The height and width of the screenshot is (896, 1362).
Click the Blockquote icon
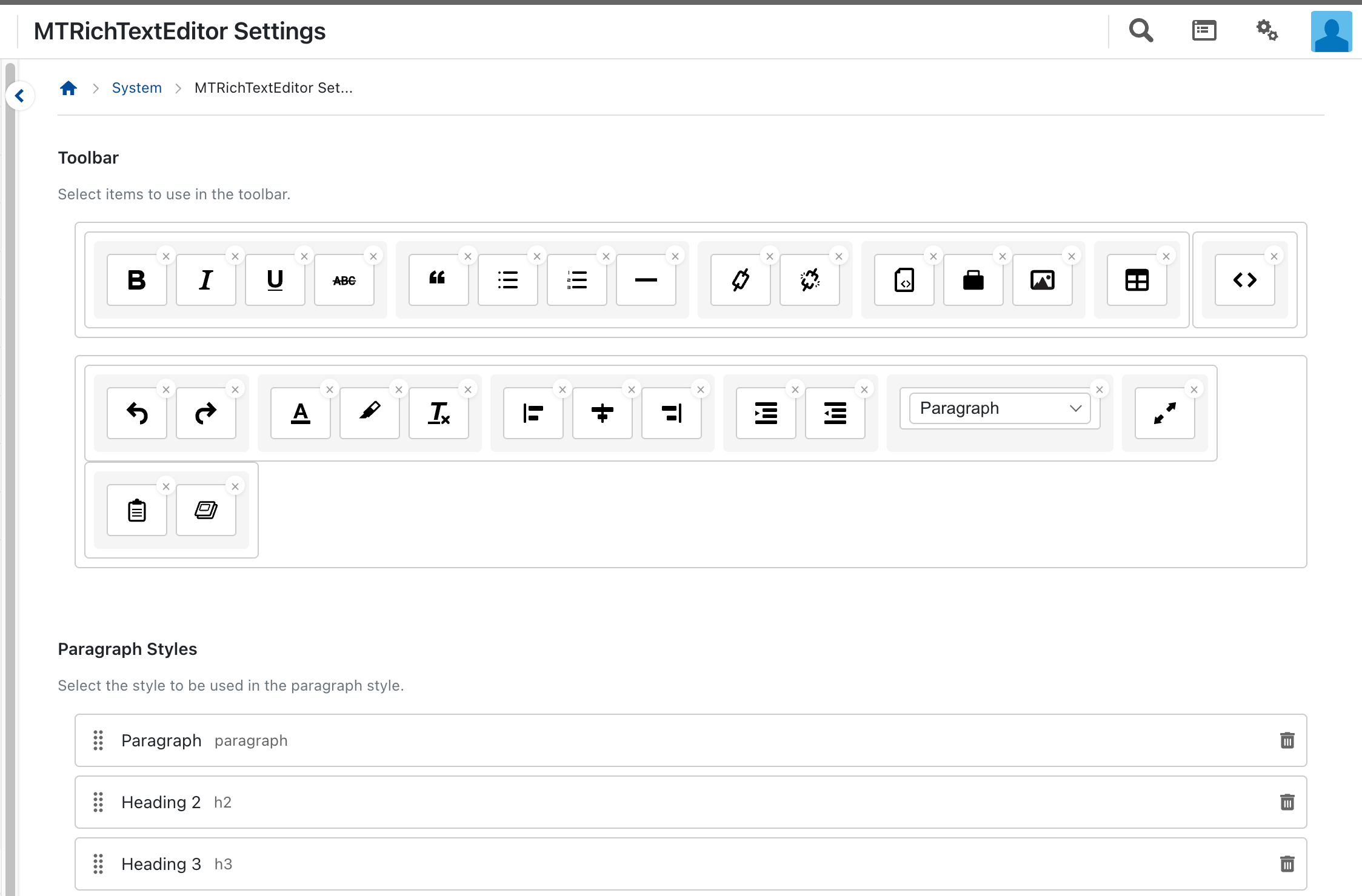tap(438, 280)
